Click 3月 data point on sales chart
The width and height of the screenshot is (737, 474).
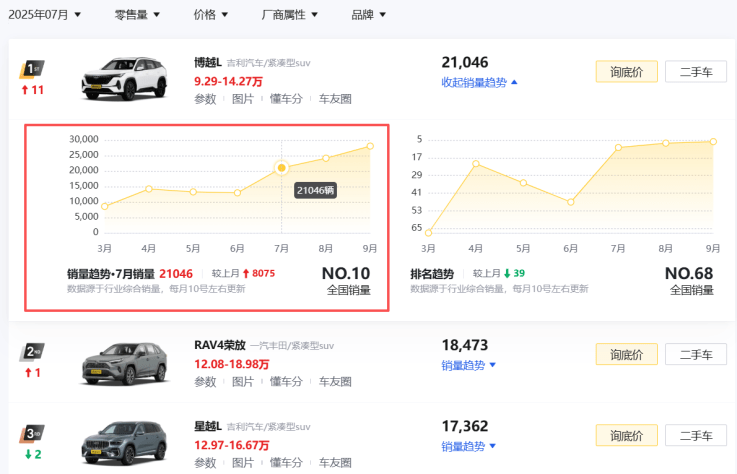pos(104,206)
